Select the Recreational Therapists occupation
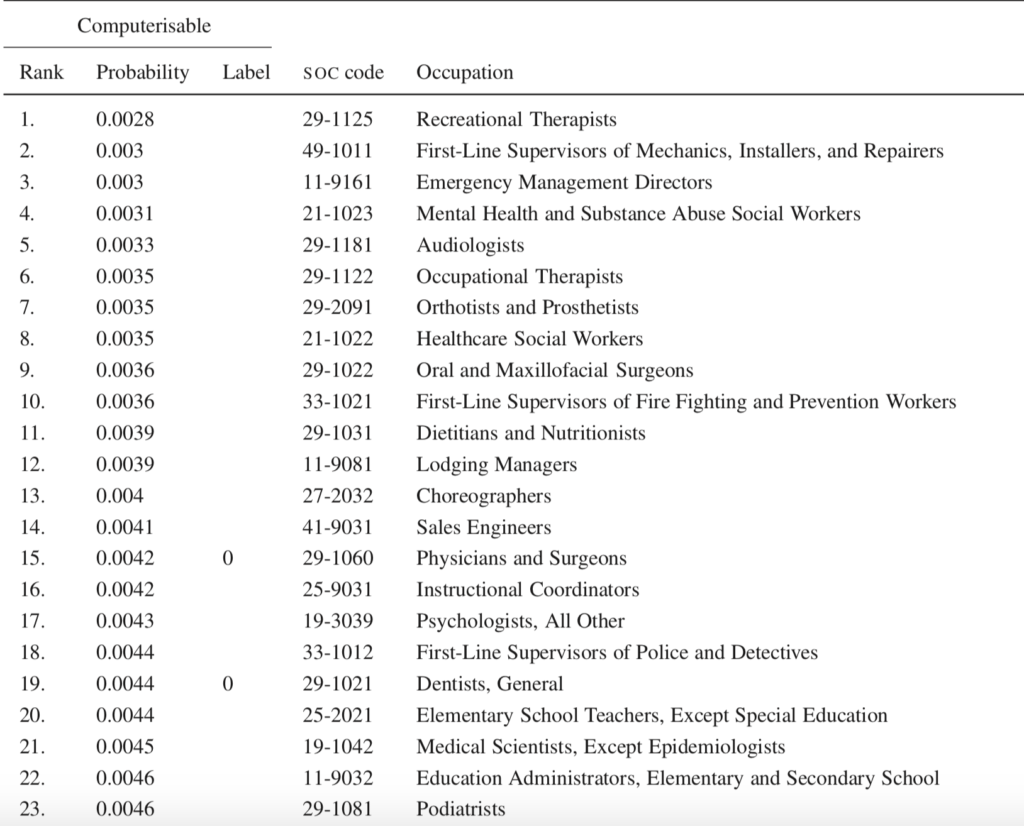This screenshot has height=826, width=1024. 517,119
